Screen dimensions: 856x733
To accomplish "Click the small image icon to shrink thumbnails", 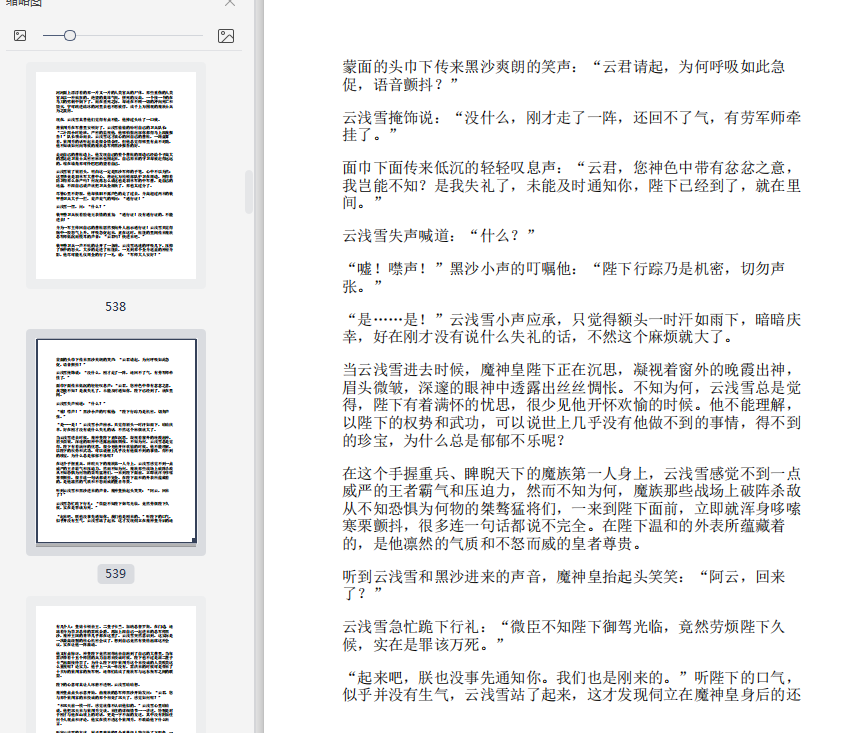I will coord(20,36).
